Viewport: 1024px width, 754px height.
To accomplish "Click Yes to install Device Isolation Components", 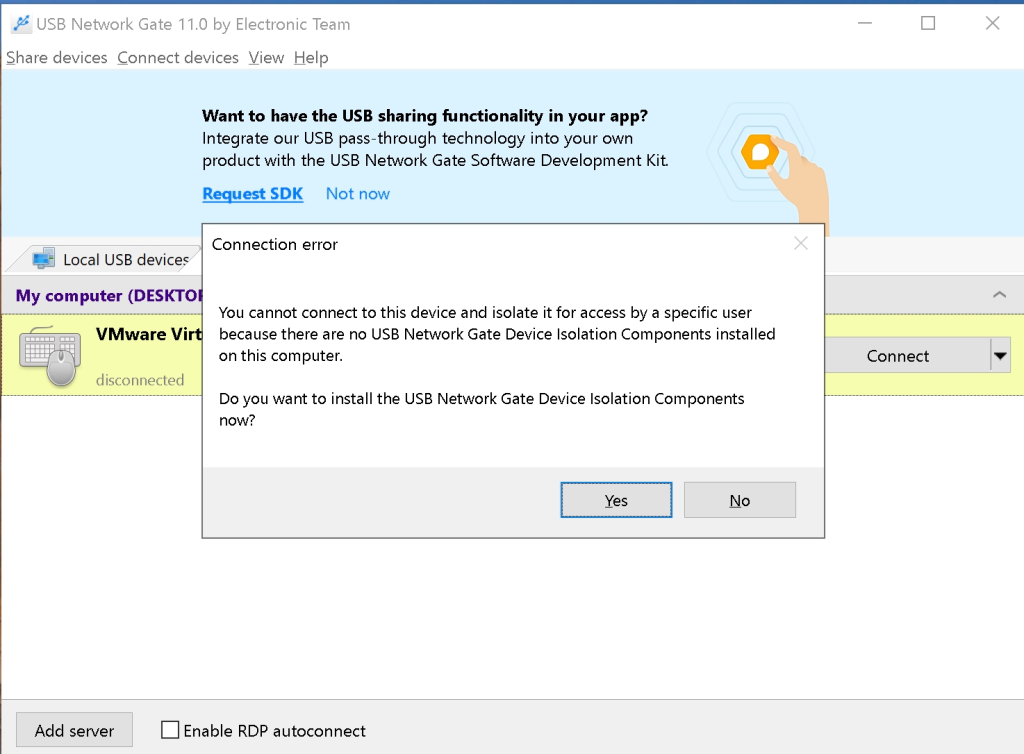I will click(x=616, y=500).
